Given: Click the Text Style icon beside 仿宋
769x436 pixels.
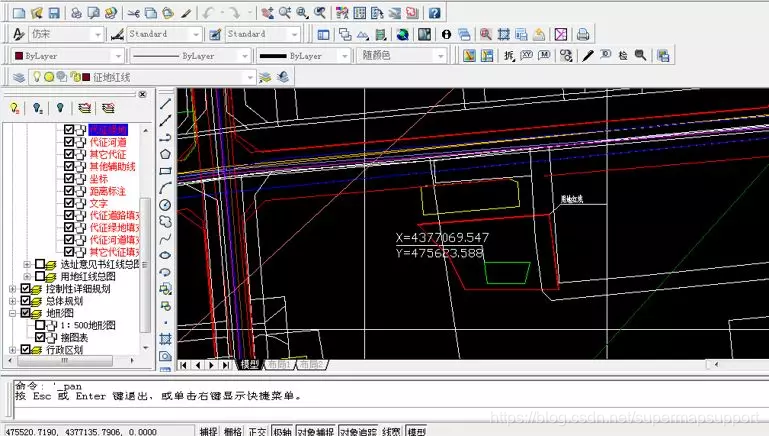Looking at the screenshot, I should pos(19,34).
